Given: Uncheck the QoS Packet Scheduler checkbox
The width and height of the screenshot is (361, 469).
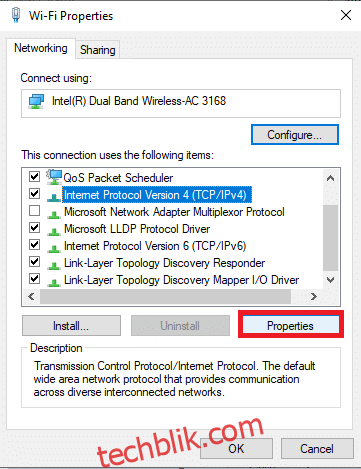Looking at the screenshot, I should [x=35, y=177].
